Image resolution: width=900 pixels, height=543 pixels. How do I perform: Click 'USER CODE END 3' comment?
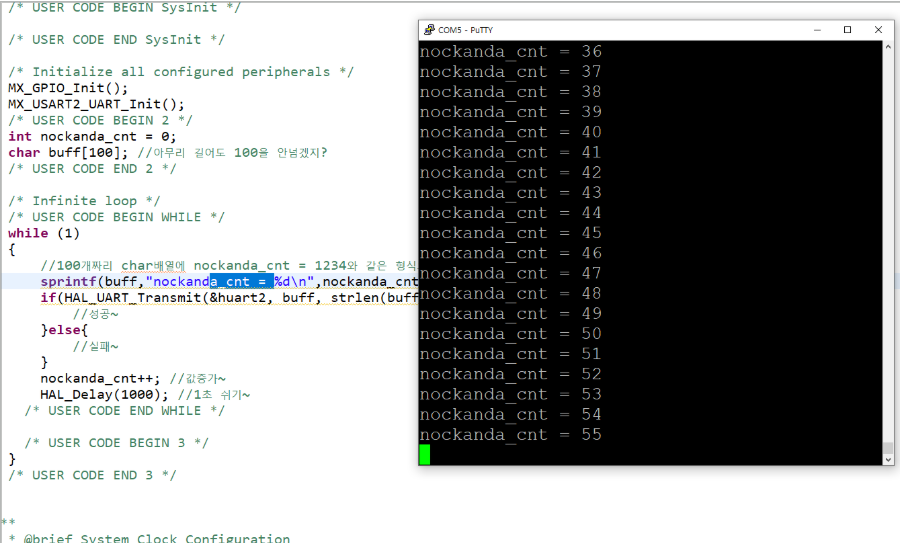92,475
